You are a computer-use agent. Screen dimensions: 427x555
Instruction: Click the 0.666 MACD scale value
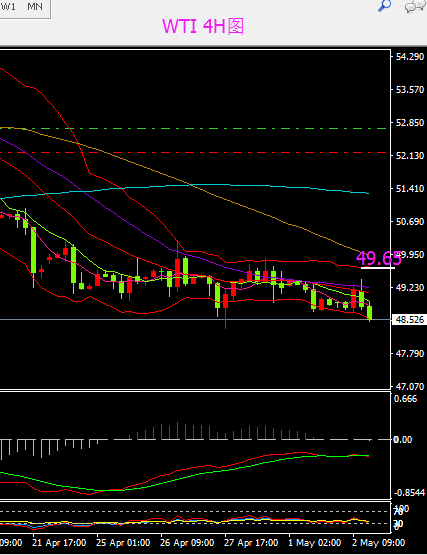point(405,399)
